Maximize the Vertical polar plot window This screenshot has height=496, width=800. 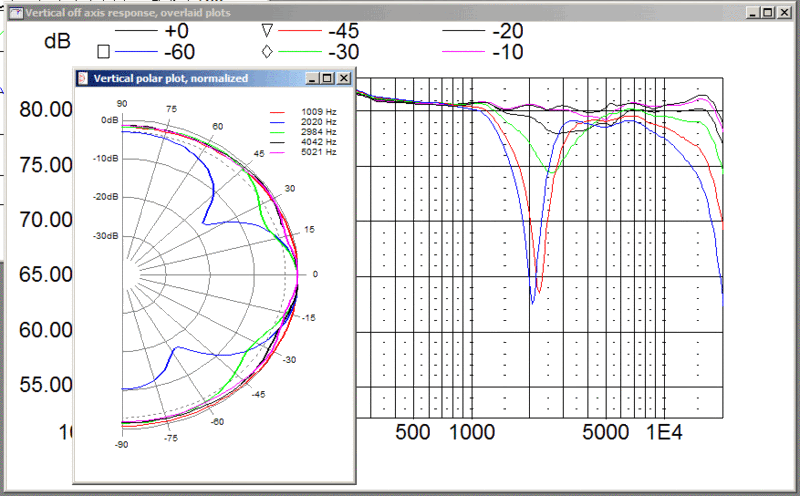pyautogui.click(x=327, y=78)
